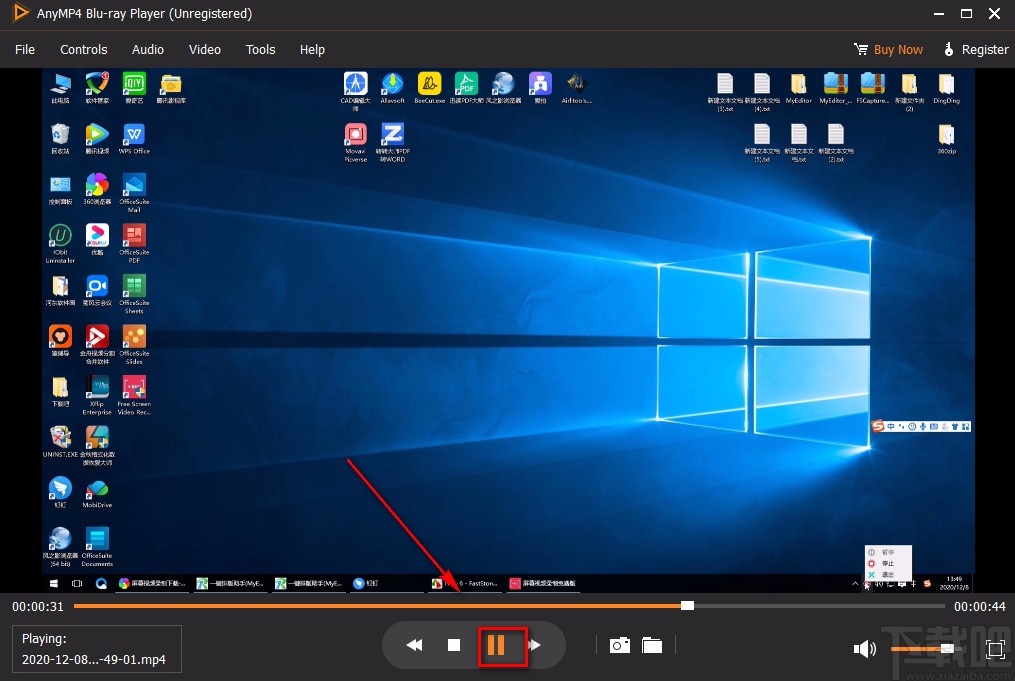Rewind the video playback
1015x681 pixels.
tap(414, 645)
